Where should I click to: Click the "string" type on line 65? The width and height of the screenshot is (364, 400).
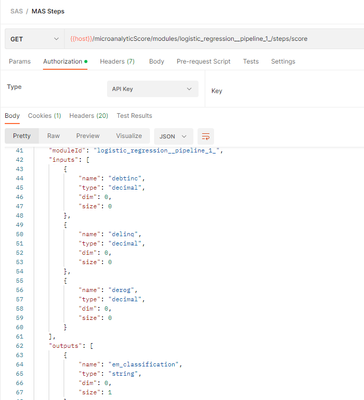point(123,374)
